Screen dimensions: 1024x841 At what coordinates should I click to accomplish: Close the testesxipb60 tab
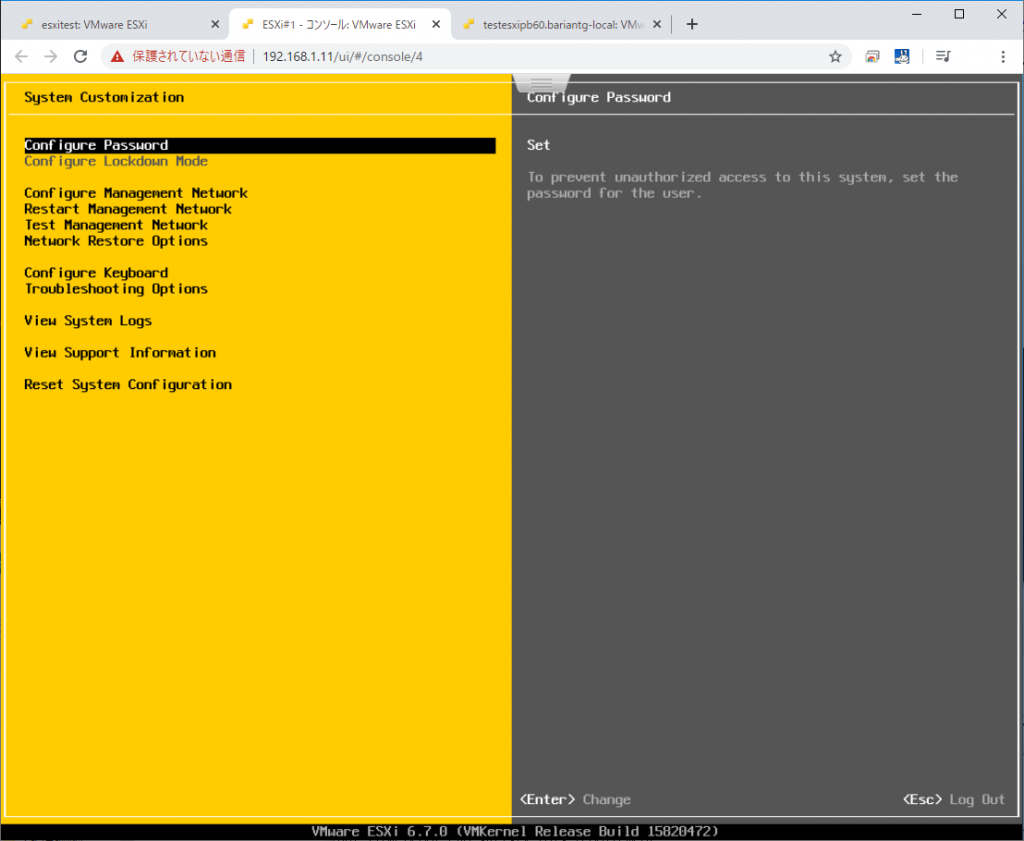coord(657,25)
